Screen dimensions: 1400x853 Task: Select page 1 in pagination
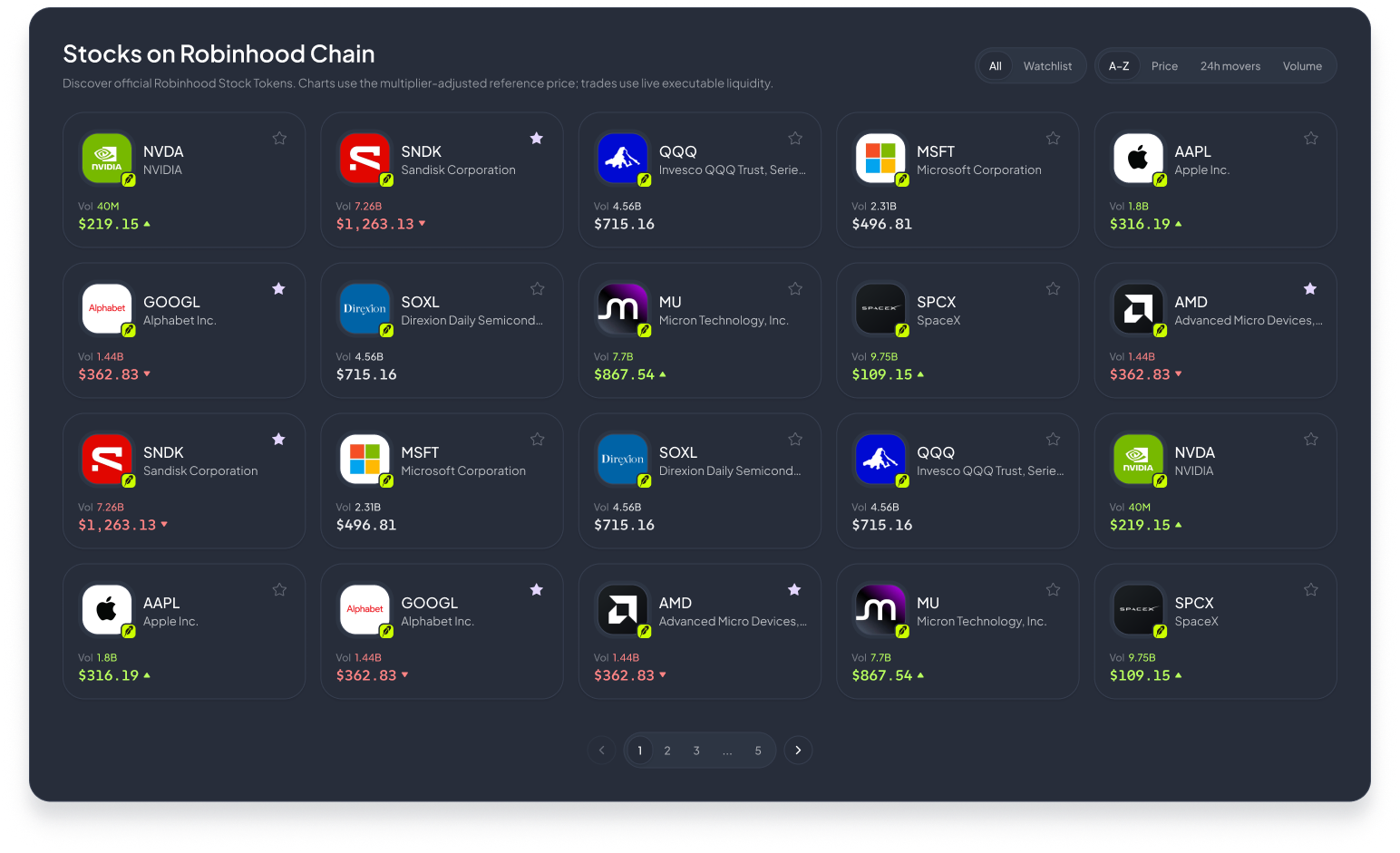click(640, 751)
